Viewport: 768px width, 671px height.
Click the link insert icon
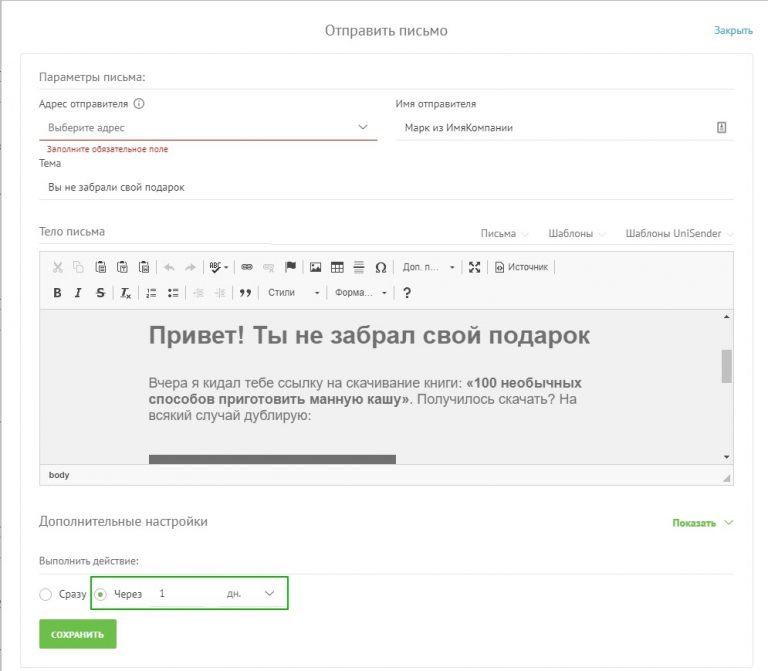tap(247, 267)
